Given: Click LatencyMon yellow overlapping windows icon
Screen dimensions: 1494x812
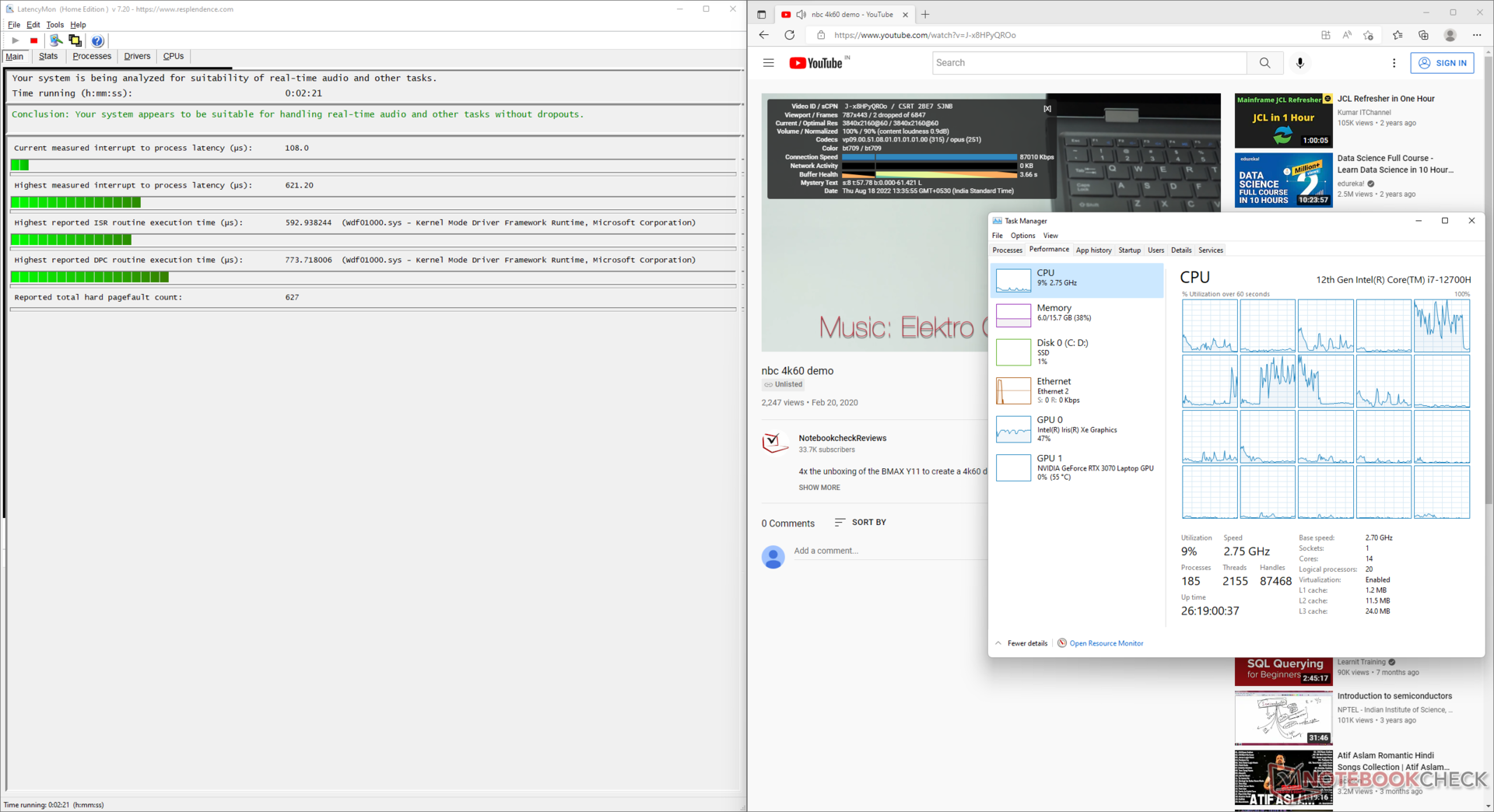Looking at the screenshot, I should pos(75,40).
